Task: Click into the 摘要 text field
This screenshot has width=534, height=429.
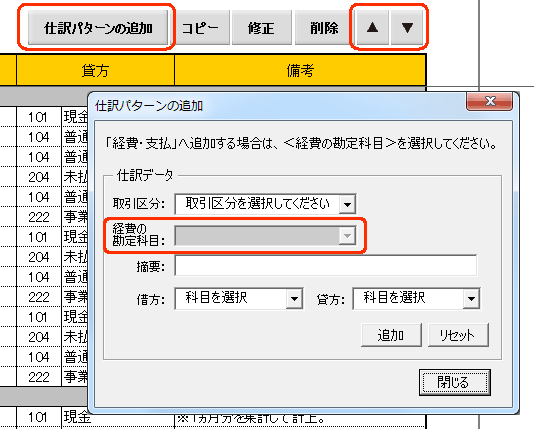Action: pyautogui.click(x=325, y=266)
